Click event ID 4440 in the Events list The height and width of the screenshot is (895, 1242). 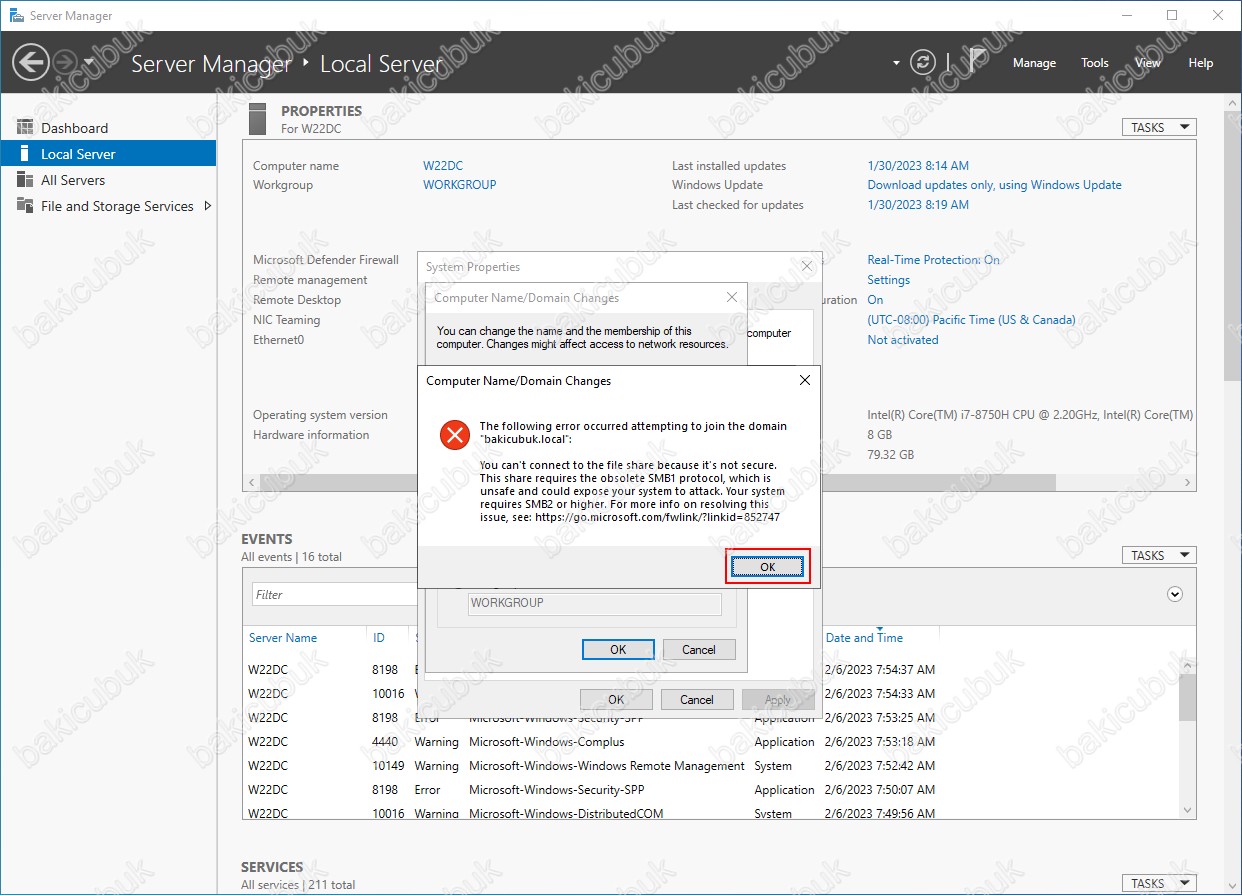coord(385,742)
